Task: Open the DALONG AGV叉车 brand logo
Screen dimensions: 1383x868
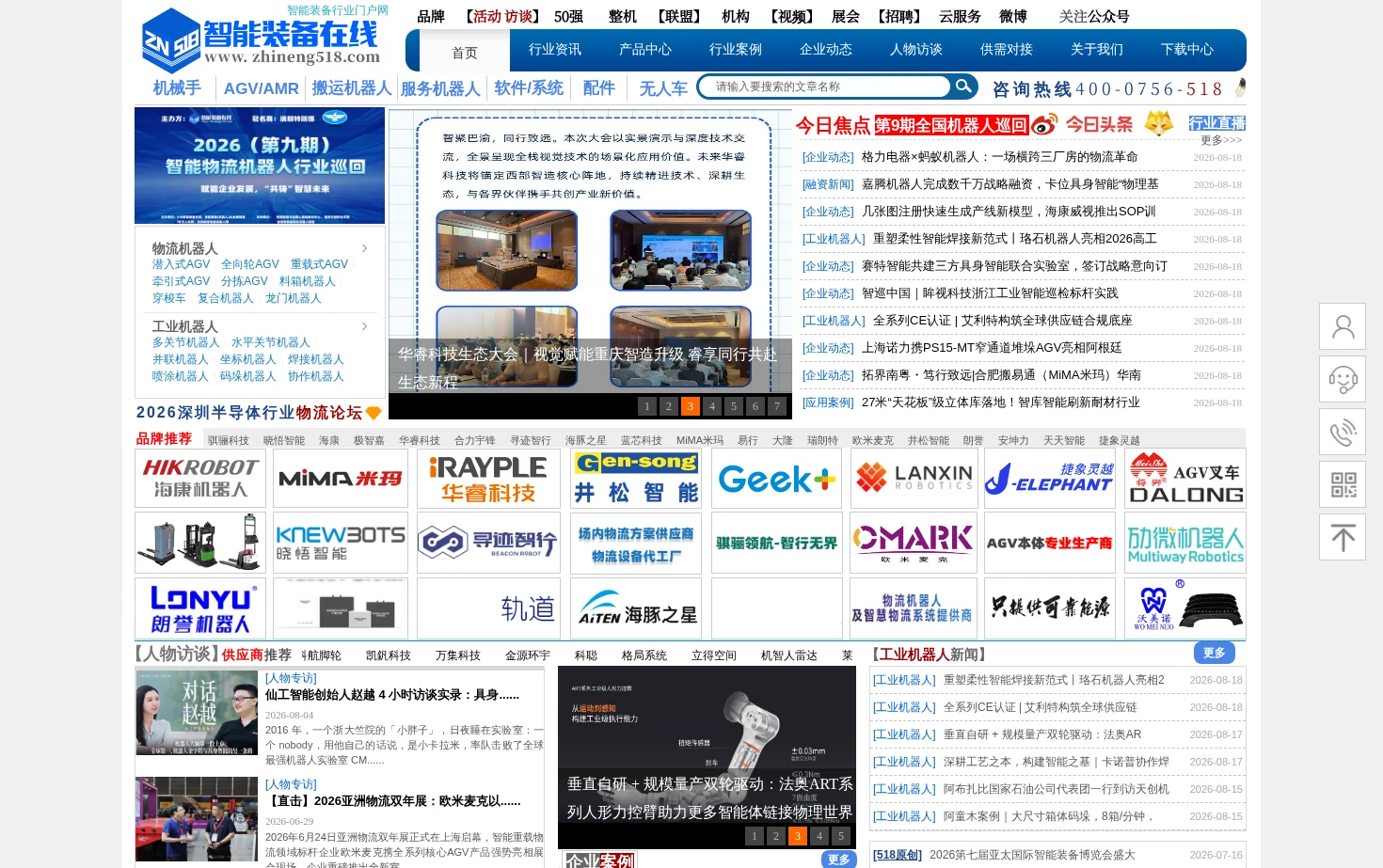Action: (x=1185, y=478)
